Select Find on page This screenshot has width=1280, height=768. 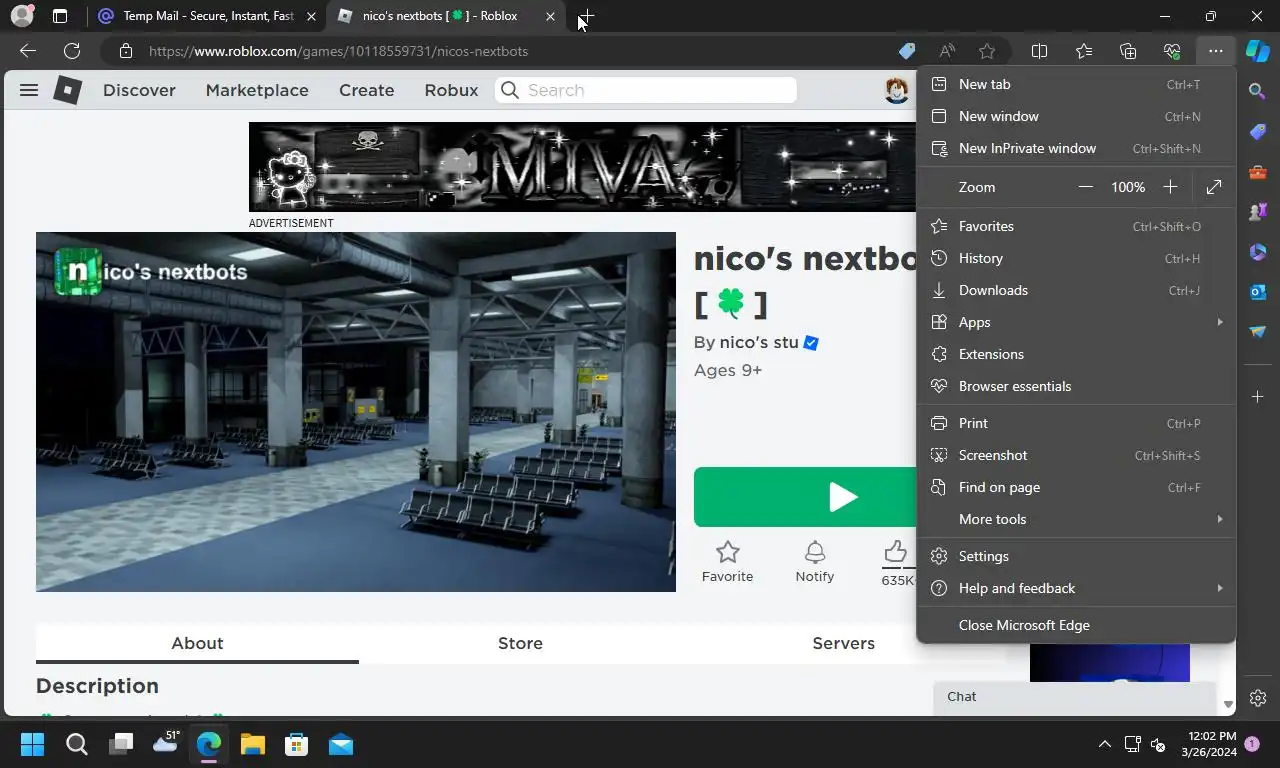click(1076, 487)
